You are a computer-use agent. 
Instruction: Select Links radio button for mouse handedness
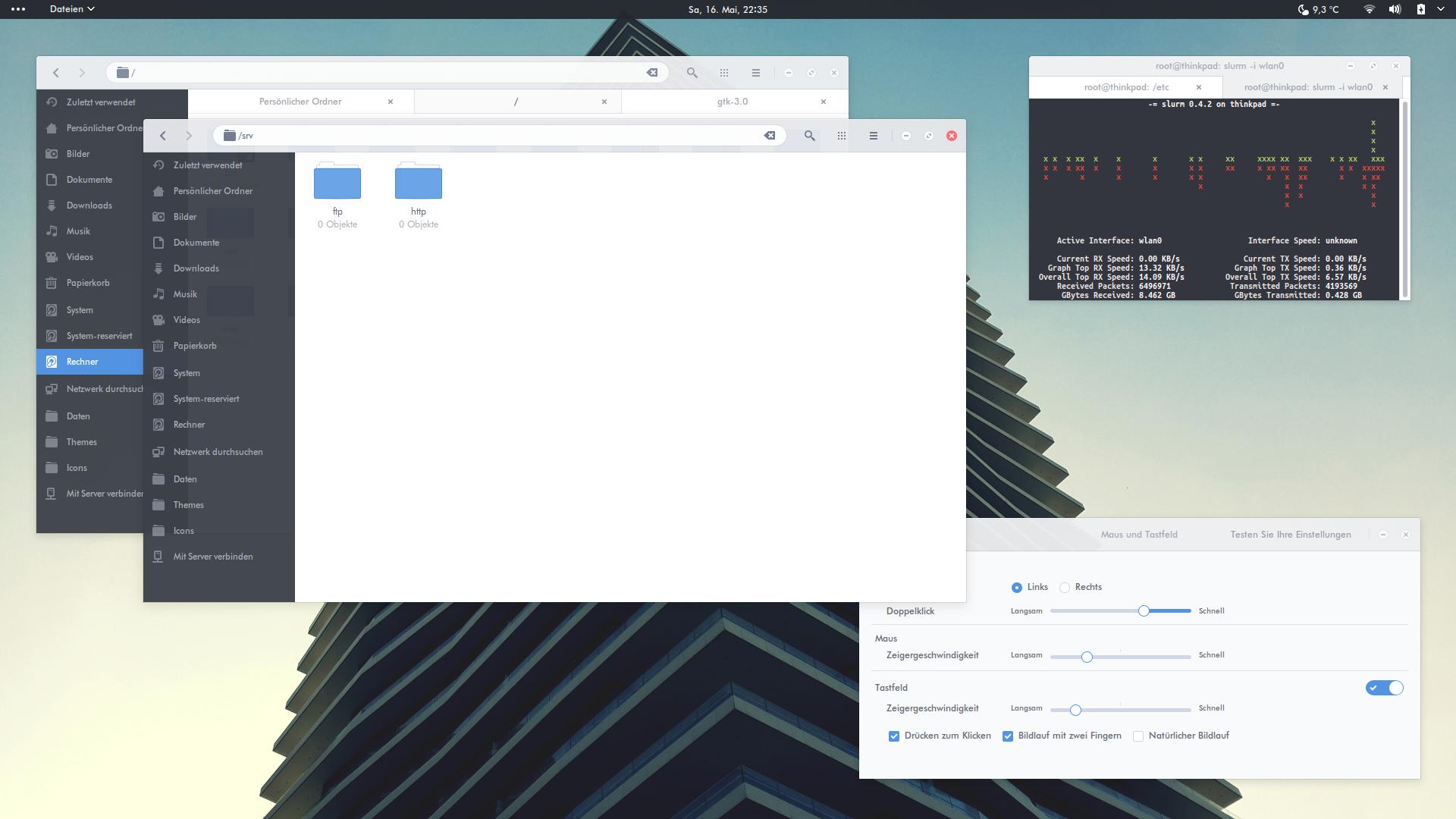[1017, 586]
